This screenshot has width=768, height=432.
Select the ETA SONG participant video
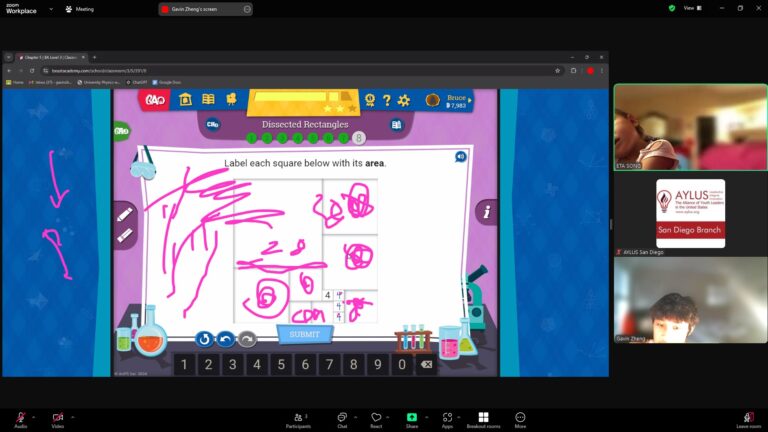coord(691,127)
